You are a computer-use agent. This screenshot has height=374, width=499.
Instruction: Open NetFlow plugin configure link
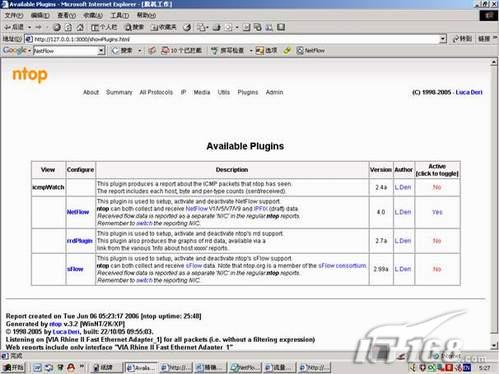[x=78, y=212]
